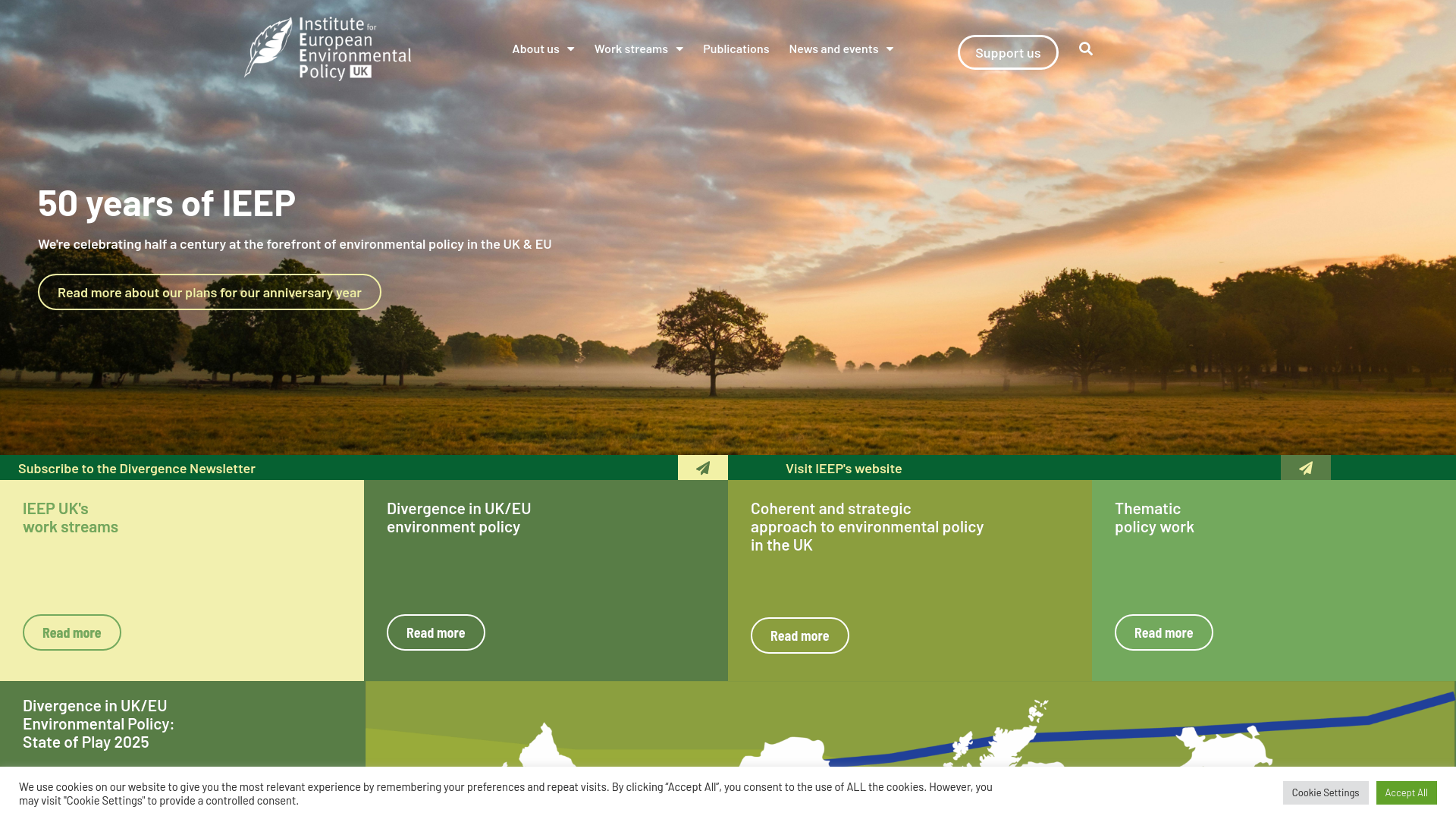Open State of Play 2025 report title

[x=99, y=723]
